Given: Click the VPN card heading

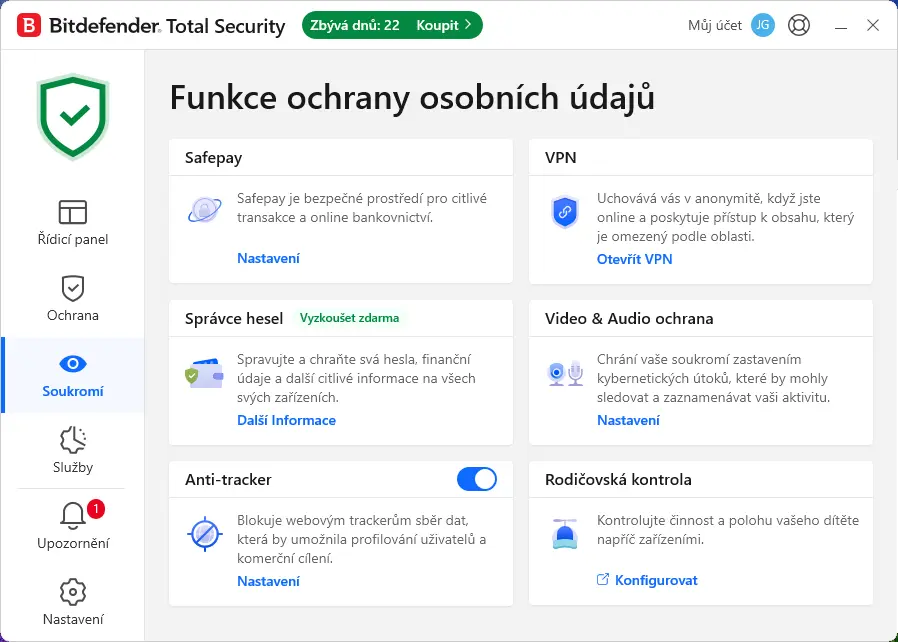Looking at the screenshot, I should 560,157.
